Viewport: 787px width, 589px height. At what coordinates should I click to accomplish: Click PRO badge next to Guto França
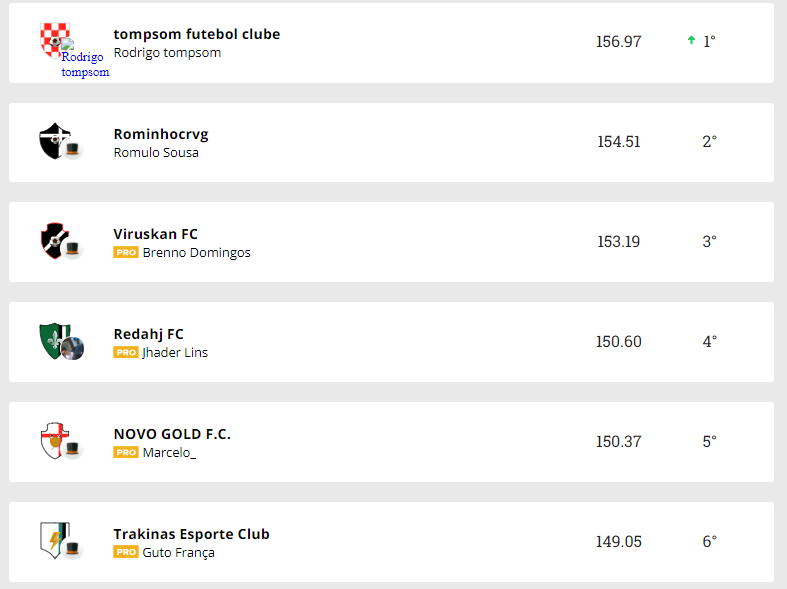pos(125,553)
